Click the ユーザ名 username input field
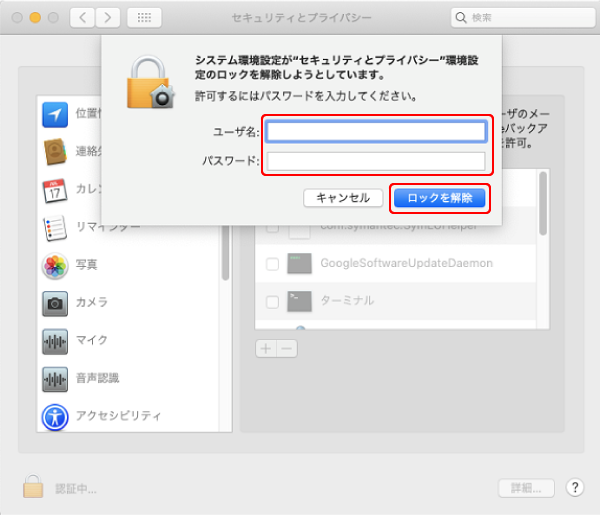Screen dimensions: 600x515 376,132
